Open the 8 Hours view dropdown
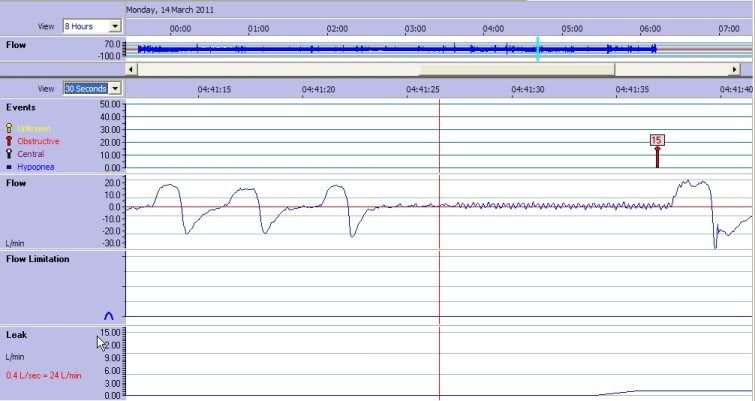The height and width of the screenshot is (401, 755). point(115,25)
